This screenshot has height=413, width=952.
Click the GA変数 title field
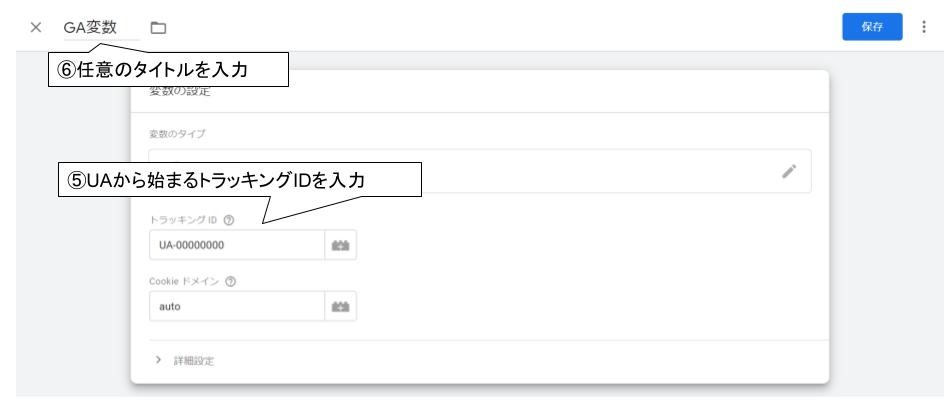[101, 27]
